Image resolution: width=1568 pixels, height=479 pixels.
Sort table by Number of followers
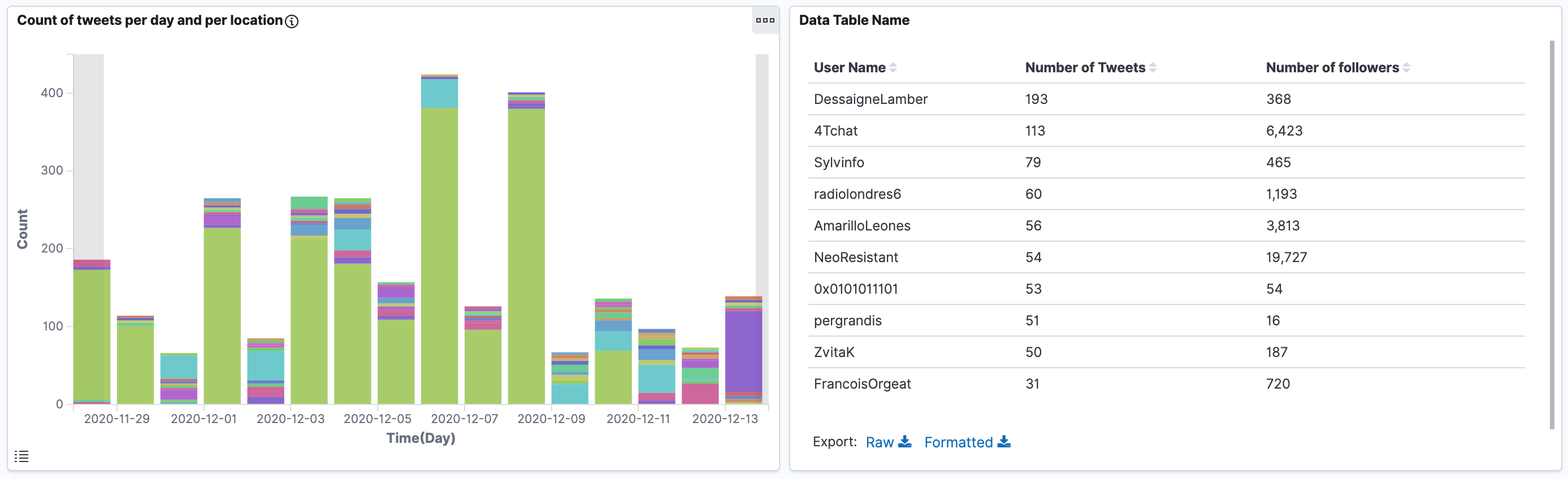coord(1406,68)
